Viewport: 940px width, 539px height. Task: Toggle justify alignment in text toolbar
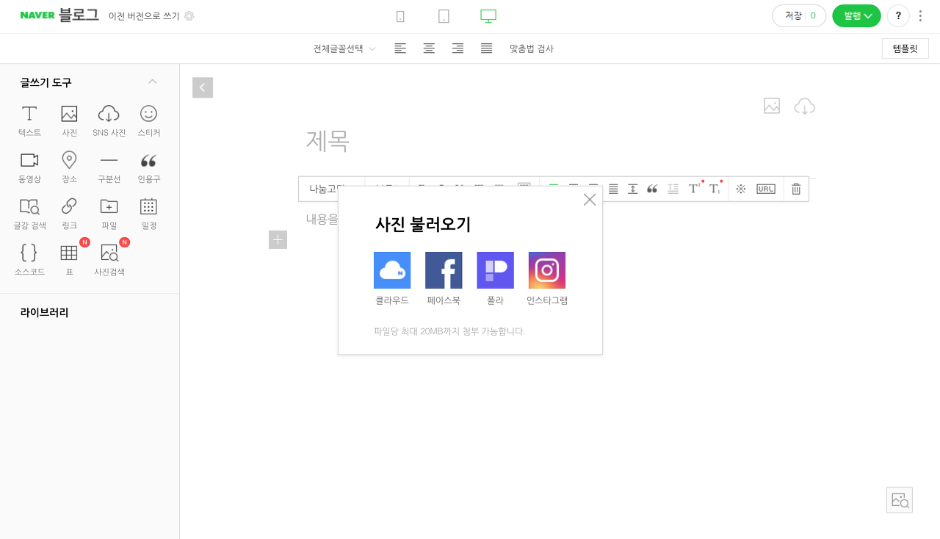pos(613,189)
